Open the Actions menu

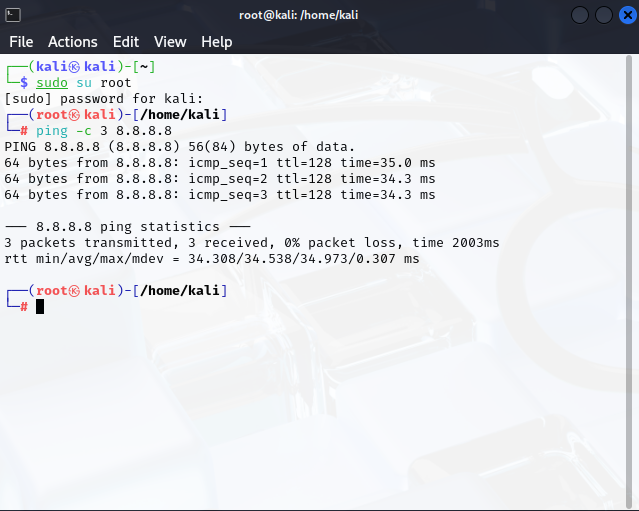pyautogui.click(x=73, y=42)
